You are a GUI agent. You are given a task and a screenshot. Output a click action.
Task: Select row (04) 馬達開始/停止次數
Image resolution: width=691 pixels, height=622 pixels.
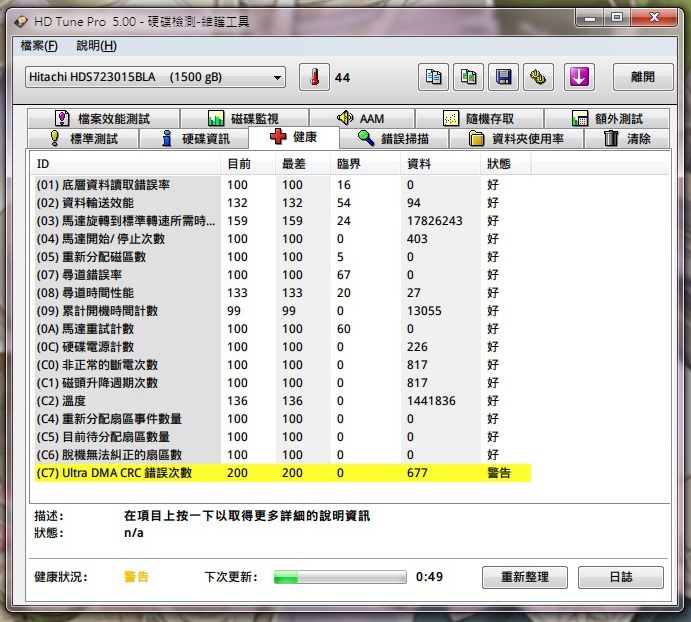click(x=282, y=239)
